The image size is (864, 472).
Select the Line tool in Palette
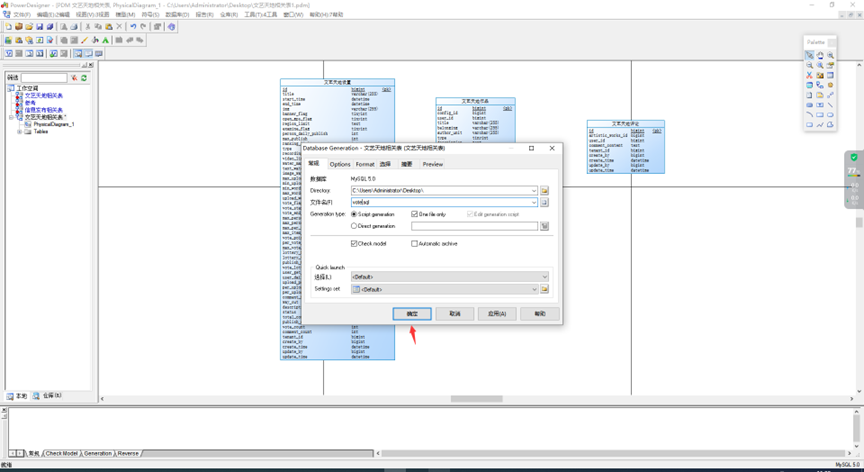pyautogui.click(x=830, y=105)
